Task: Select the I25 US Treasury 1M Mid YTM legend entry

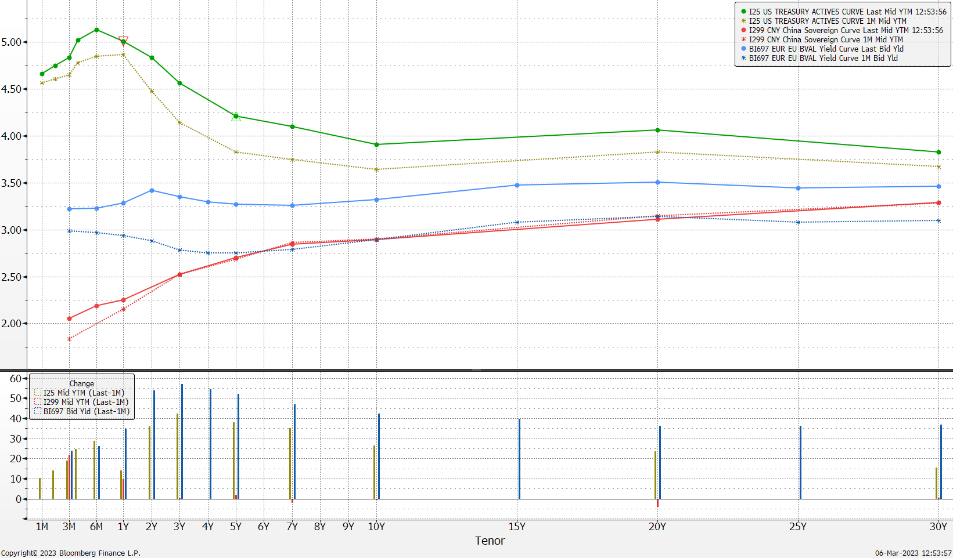Action: point(824,21)
